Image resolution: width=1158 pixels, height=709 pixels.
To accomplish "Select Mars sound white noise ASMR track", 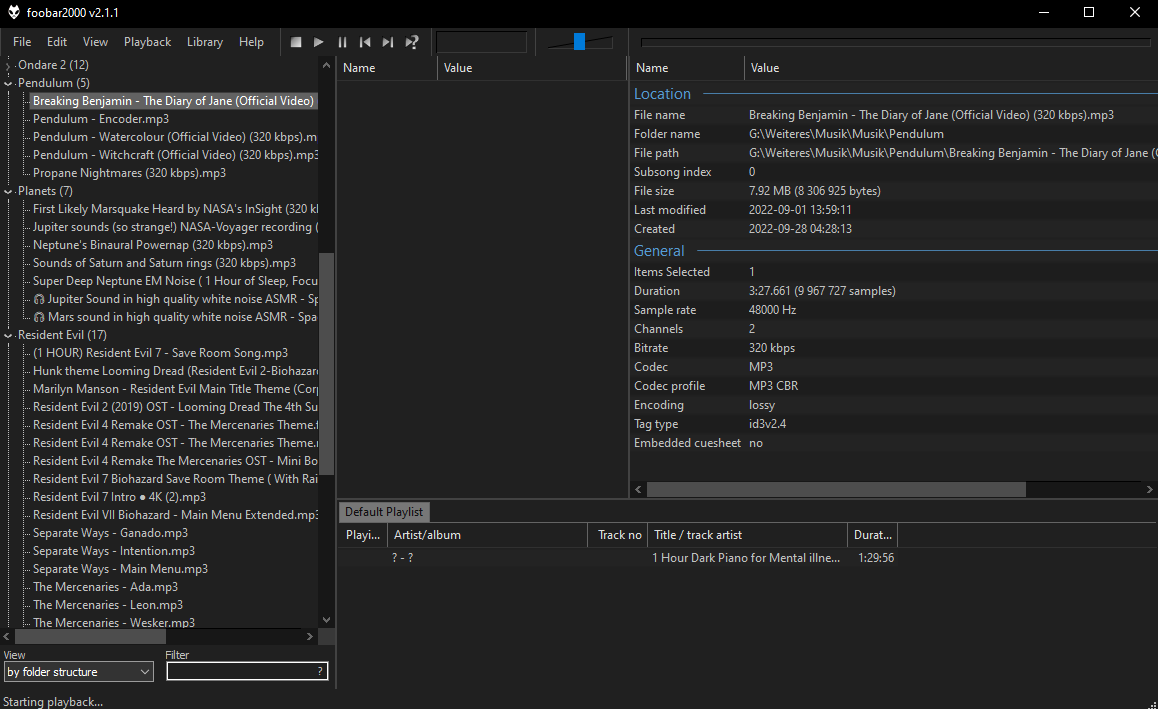I will [175, 317].
